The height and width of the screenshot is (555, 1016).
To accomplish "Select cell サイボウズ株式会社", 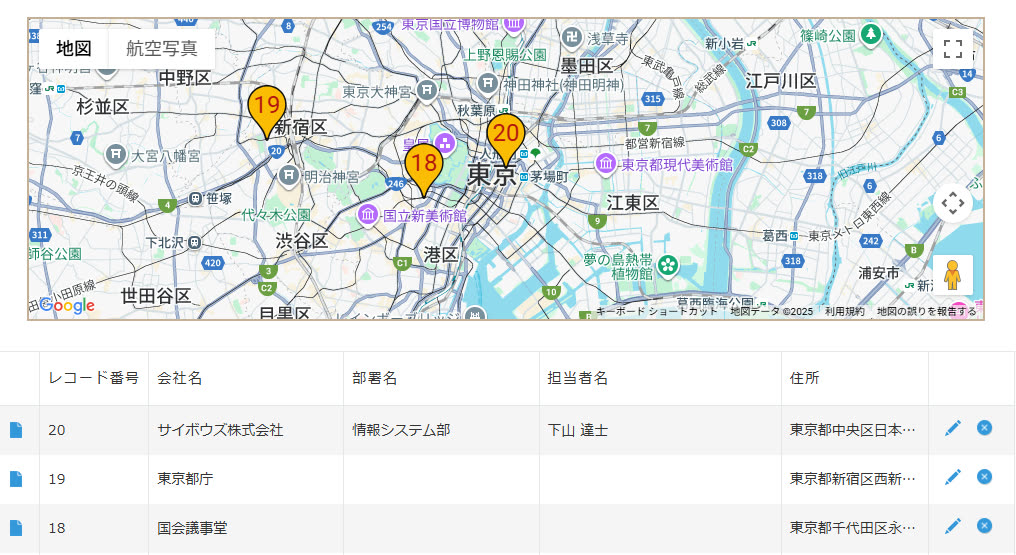I will point(246,430).
